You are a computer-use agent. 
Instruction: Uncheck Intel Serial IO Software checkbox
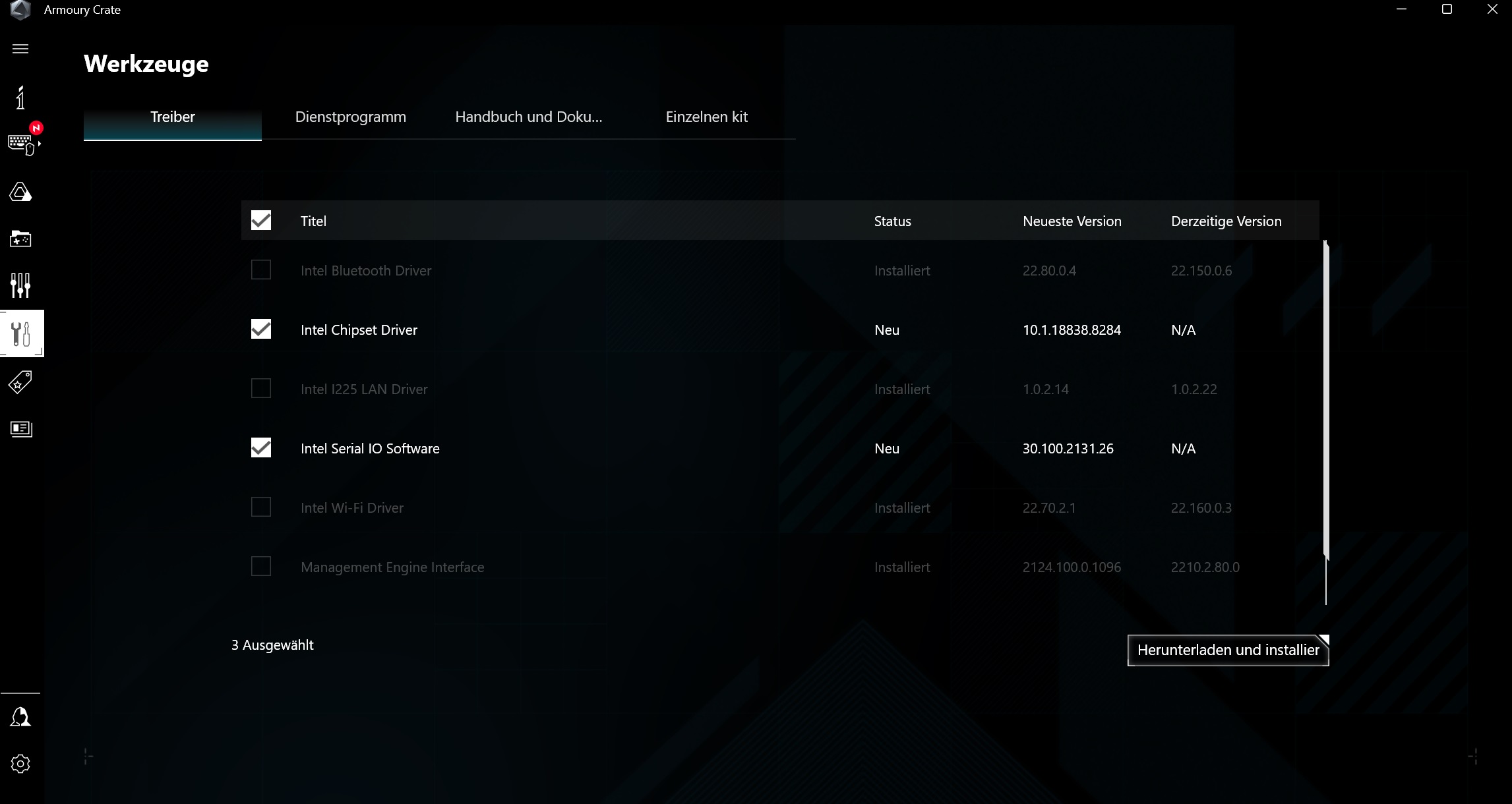[261, 447]
